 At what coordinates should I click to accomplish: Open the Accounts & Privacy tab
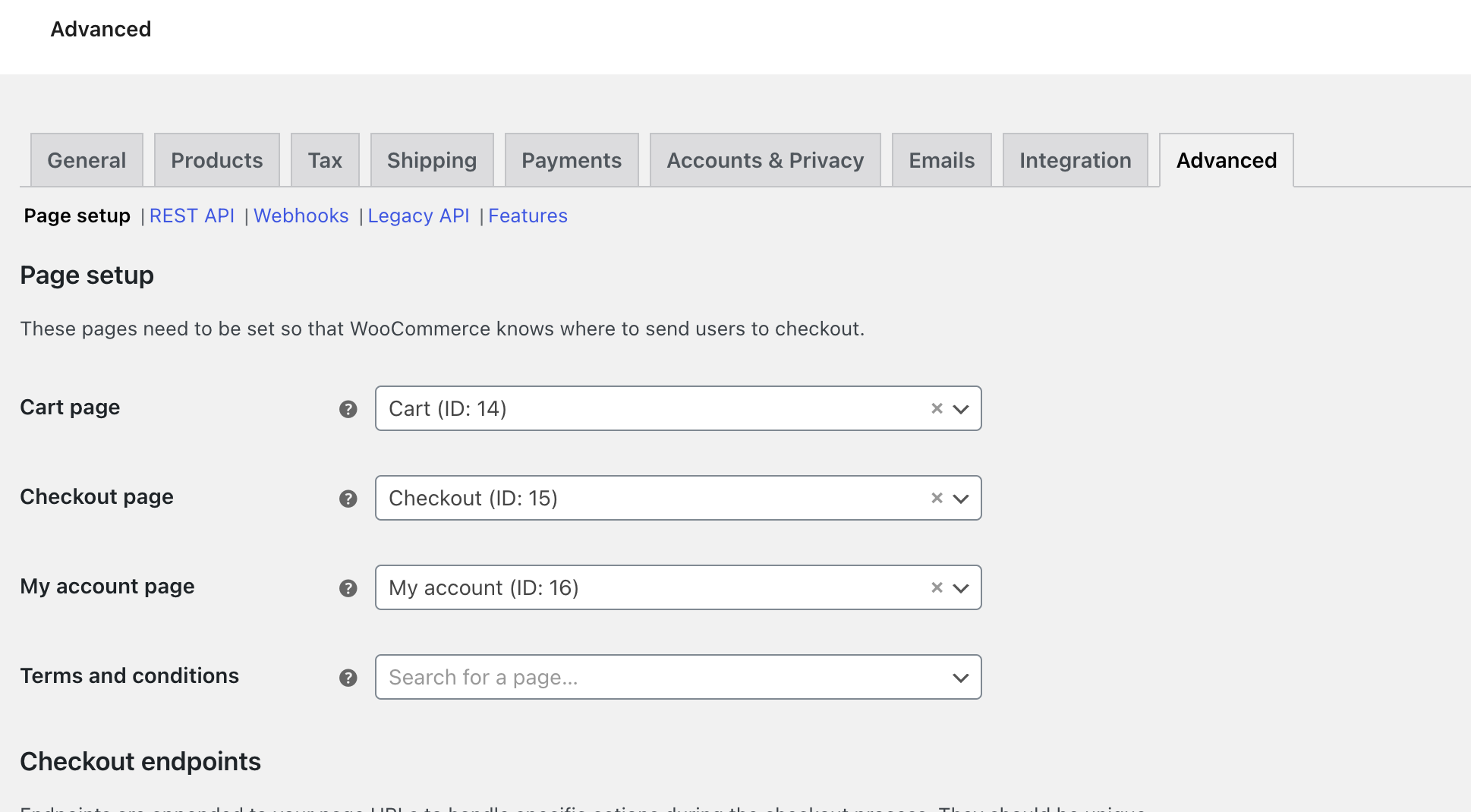(x=765, y=160)
